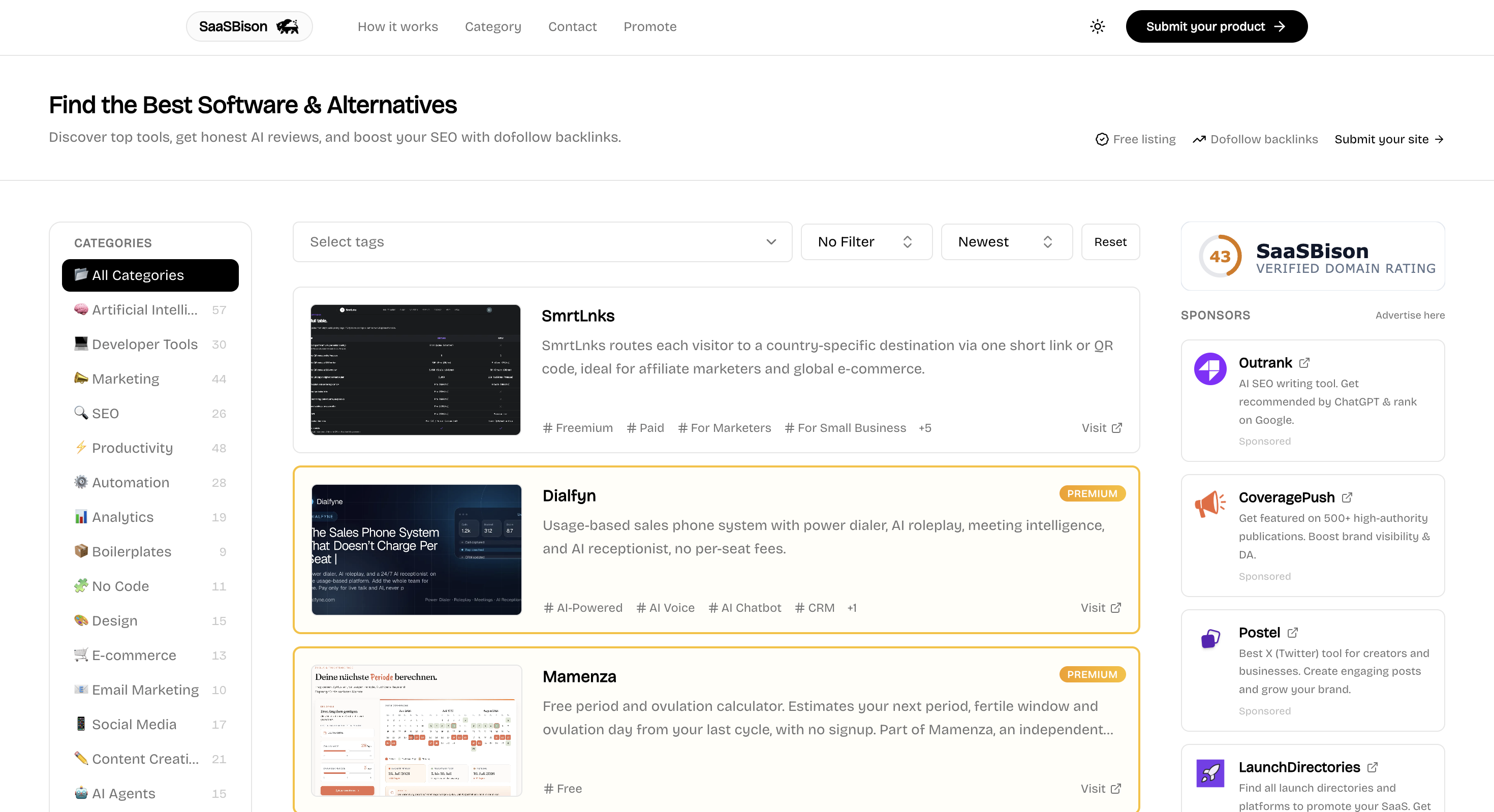Image resolution: width=1494 pixels, height=812 pixels.
Task: Select the Productivity category label
Action: (132, 448)
